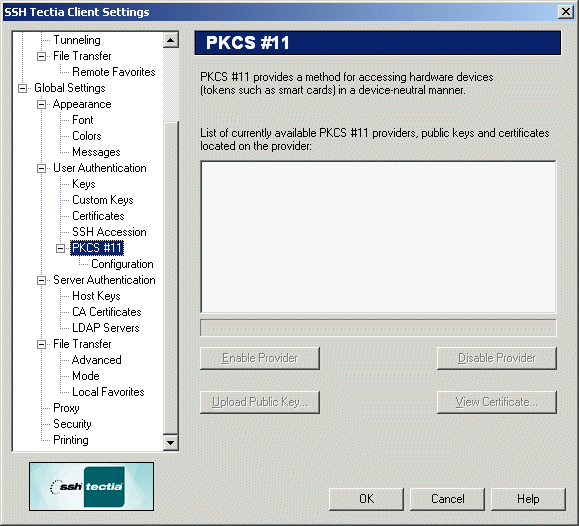Select Printing in the tree

tap(71, 440)
